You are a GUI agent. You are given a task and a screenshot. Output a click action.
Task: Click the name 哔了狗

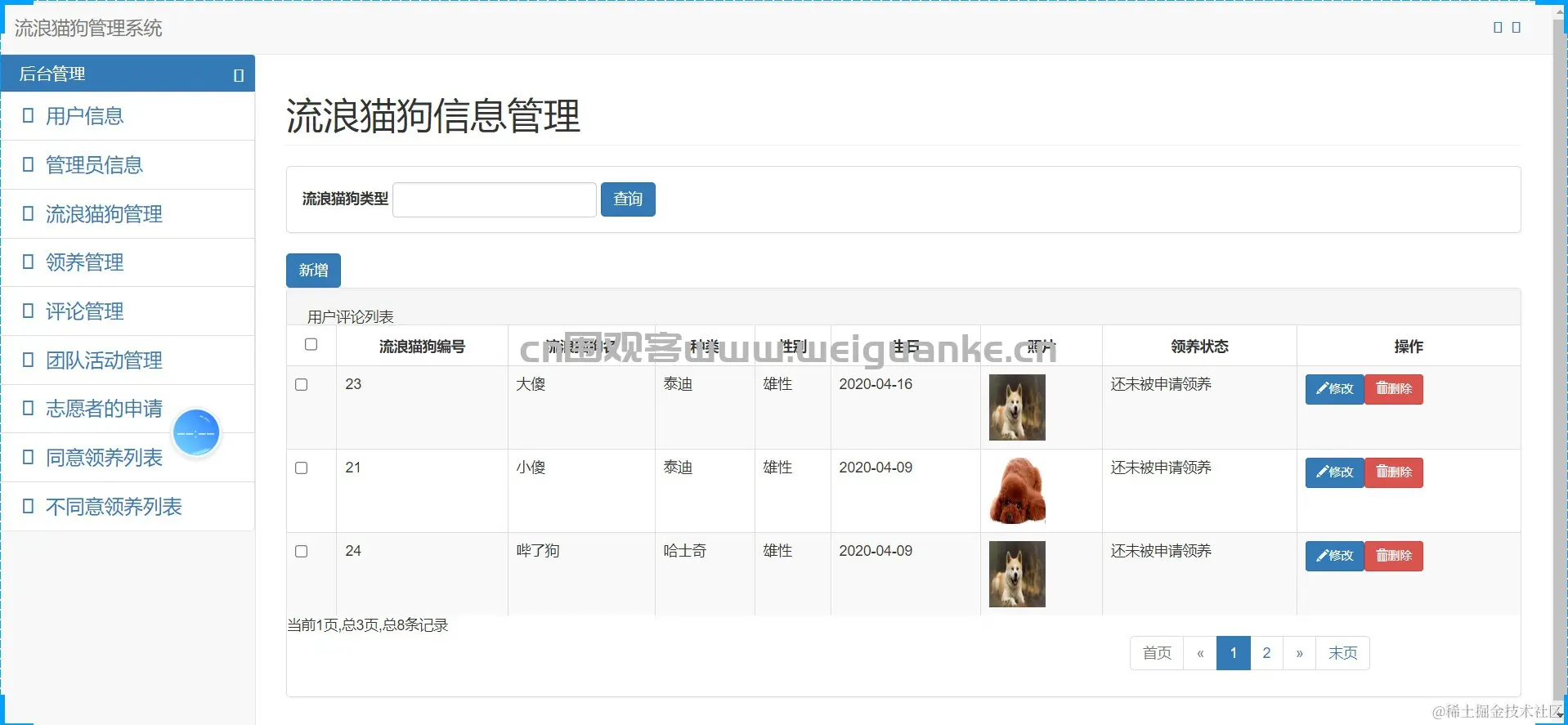(x=538, y=551)
